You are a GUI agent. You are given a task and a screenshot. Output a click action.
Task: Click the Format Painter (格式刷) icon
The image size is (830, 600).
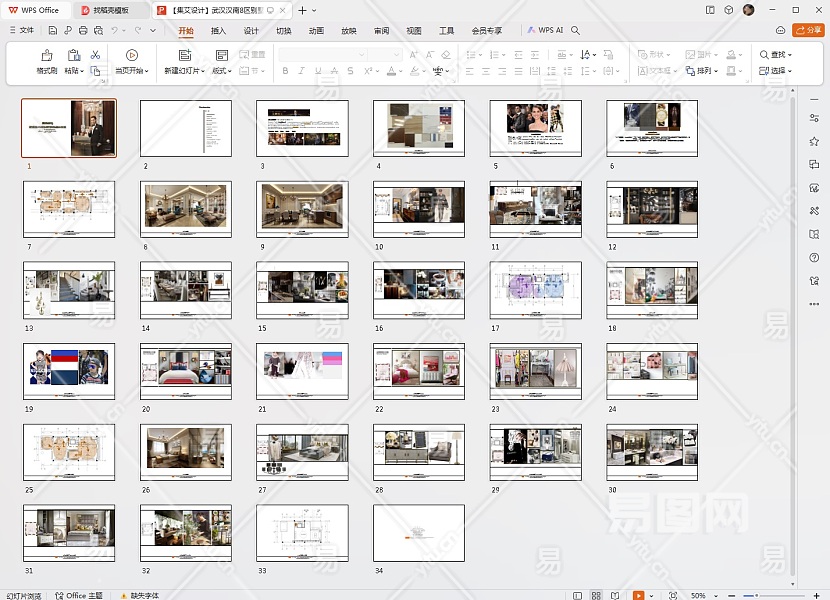[x=47, y=55]
